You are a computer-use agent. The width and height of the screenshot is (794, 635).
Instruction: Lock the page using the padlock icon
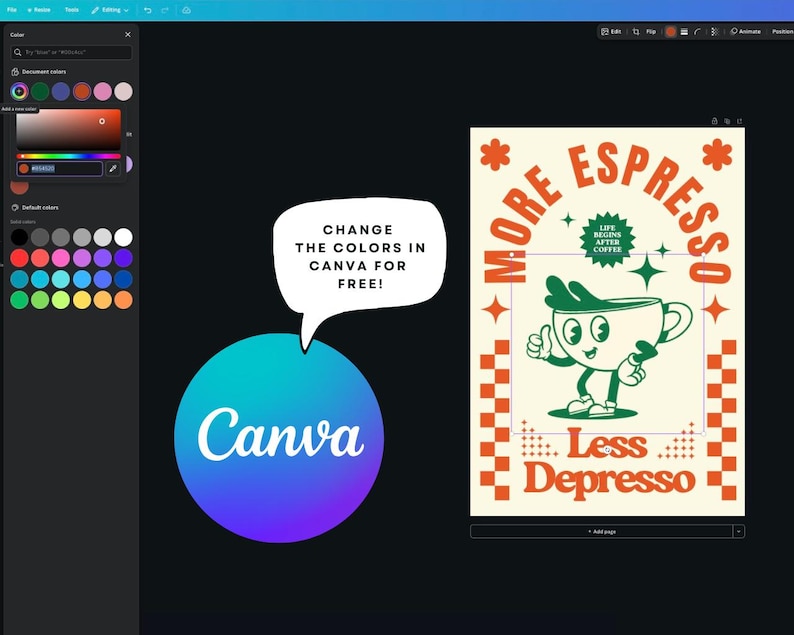tap(714, 121)
